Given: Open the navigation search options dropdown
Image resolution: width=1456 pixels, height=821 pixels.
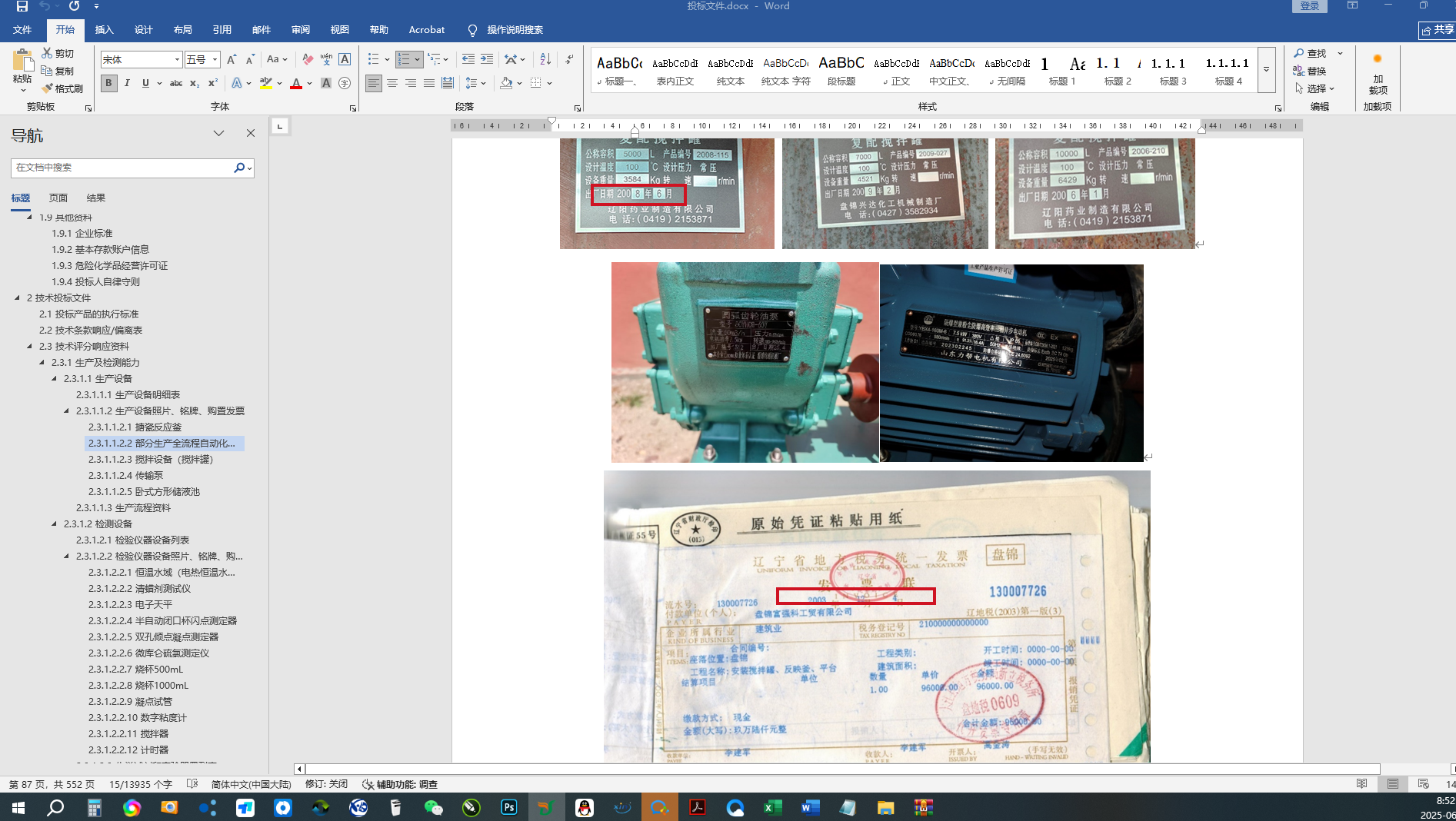Looking at the screenshot, I should [250, 168].
